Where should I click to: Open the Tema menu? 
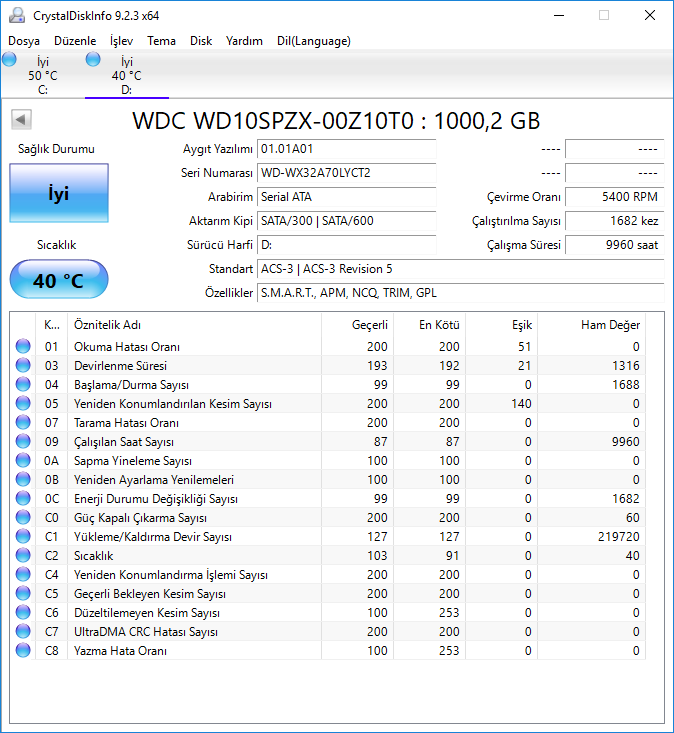(x=161, y=41)
